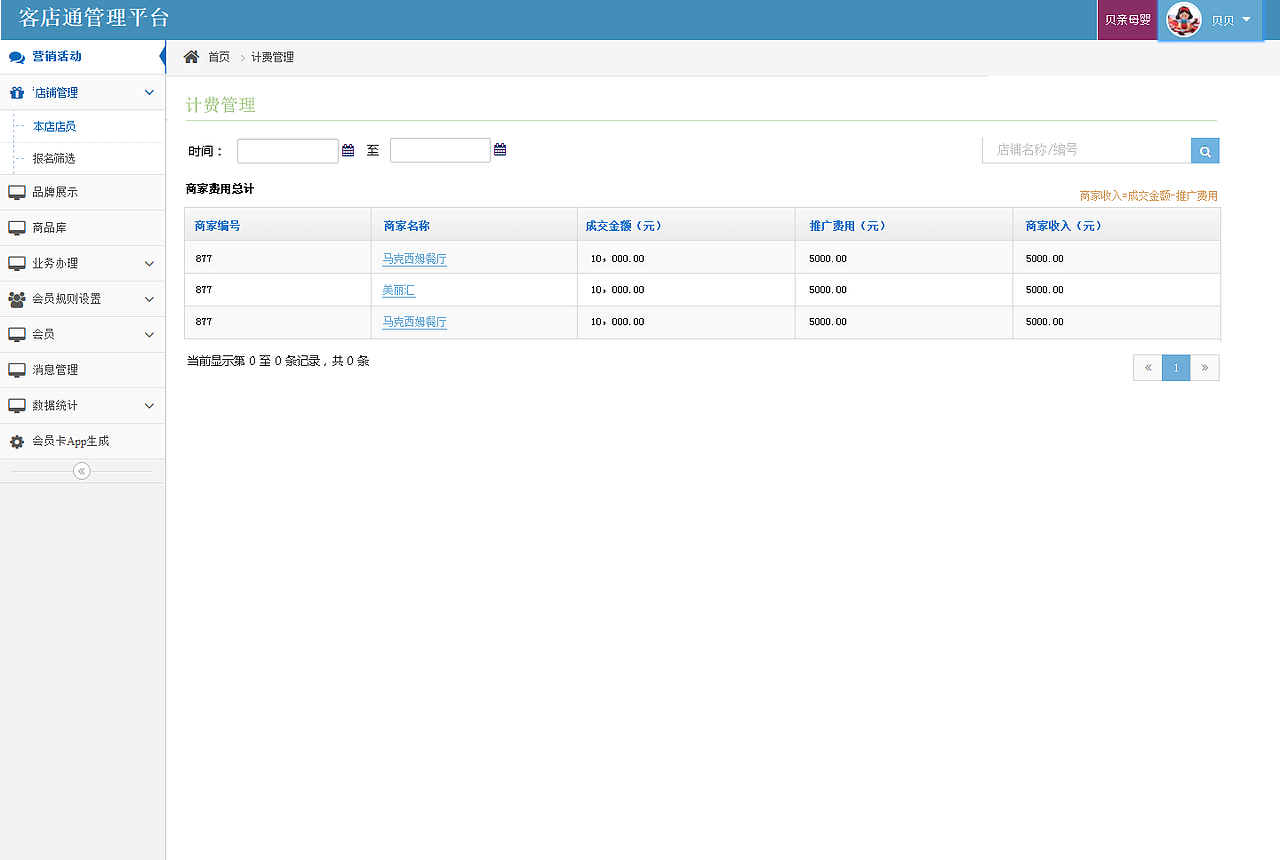Click 会员规则设置 people icon

pyautogui.click(x=16, y=299)
